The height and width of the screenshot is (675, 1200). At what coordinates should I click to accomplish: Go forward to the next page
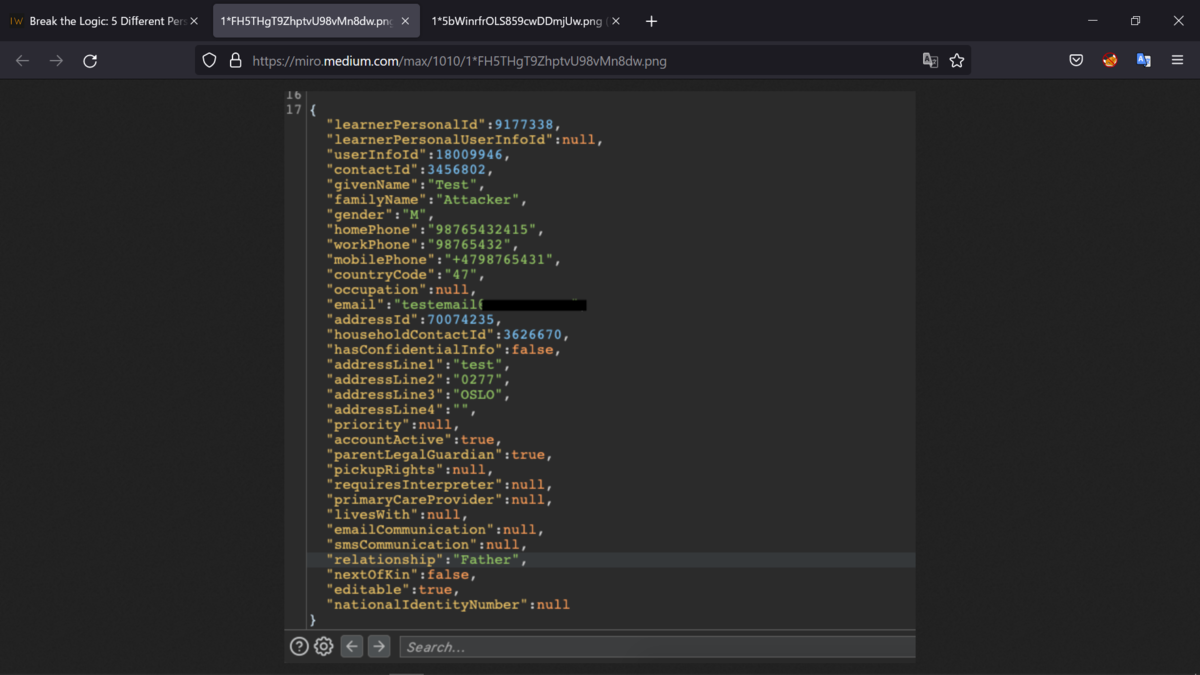coord(56,61)
